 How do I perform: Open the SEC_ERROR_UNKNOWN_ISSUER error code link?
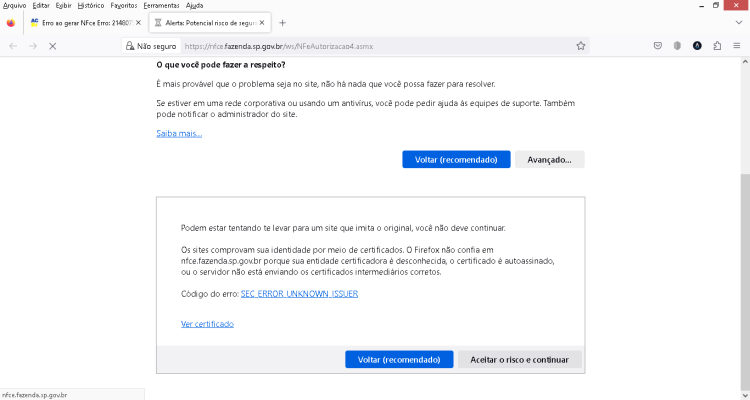(299, 294)
